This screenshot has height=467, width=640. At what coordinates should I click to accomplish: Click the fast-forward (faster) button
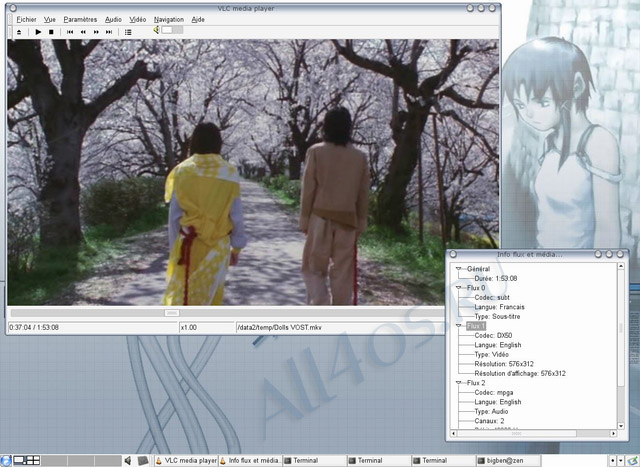coord(96,32)
